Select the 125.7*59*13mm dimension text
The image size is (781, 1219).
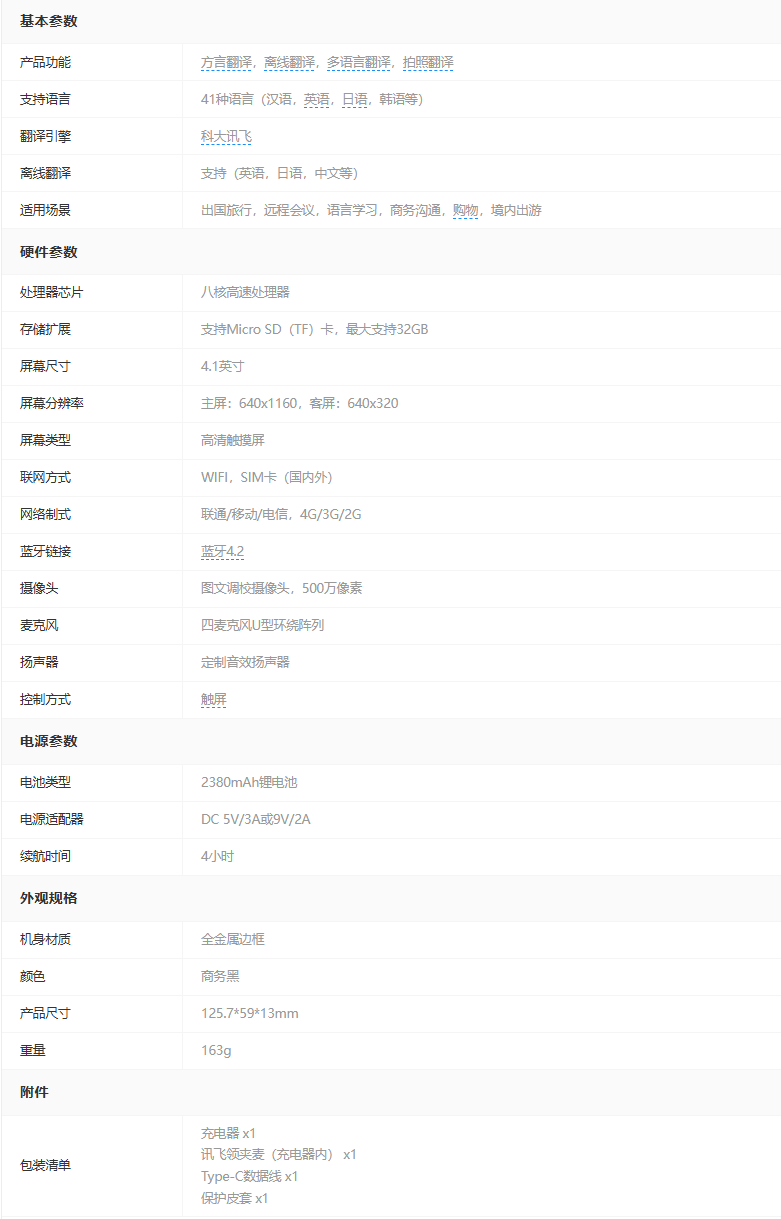[x=250, y=1013]
